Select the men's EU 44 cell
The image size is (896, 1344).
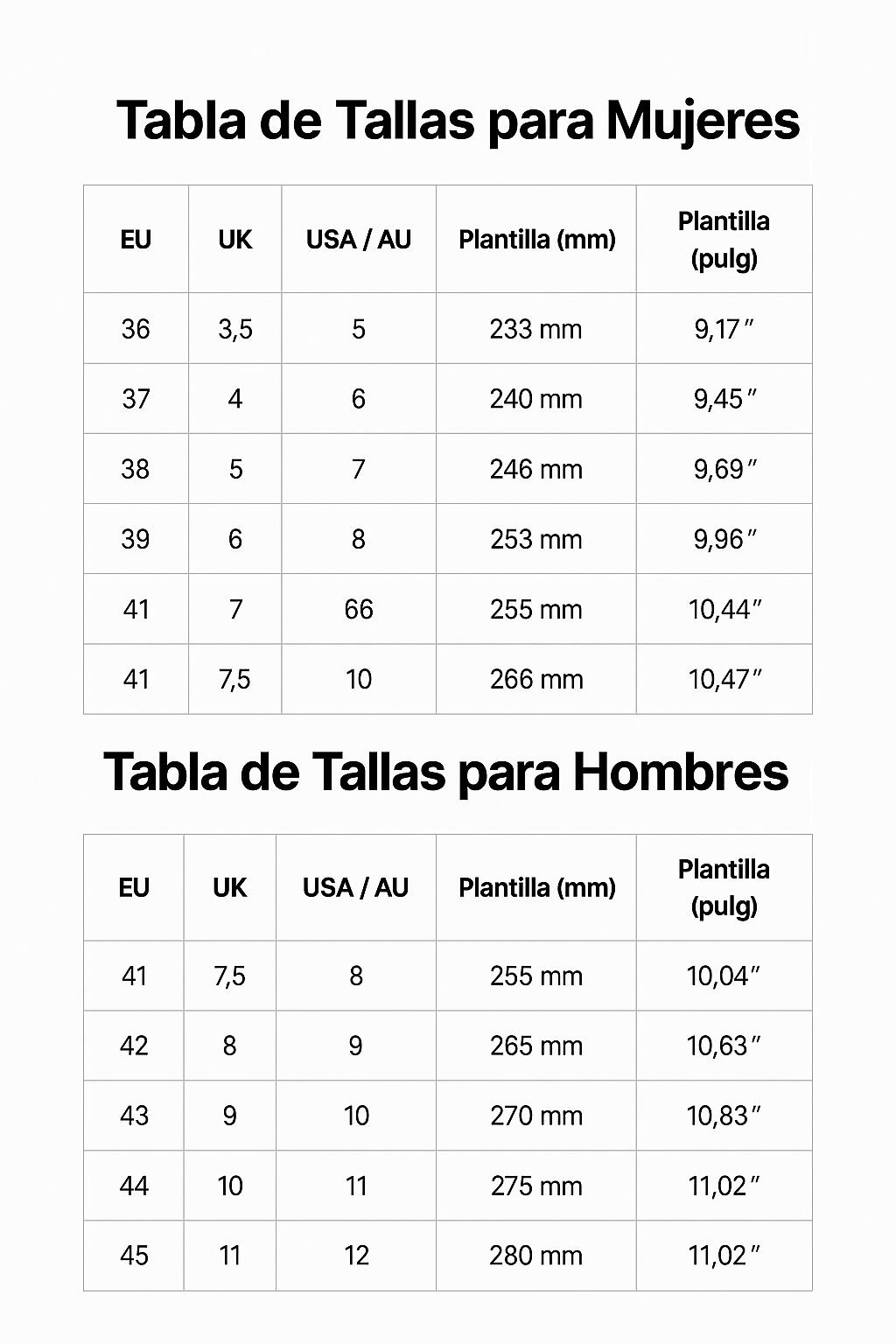[134, 1186]
